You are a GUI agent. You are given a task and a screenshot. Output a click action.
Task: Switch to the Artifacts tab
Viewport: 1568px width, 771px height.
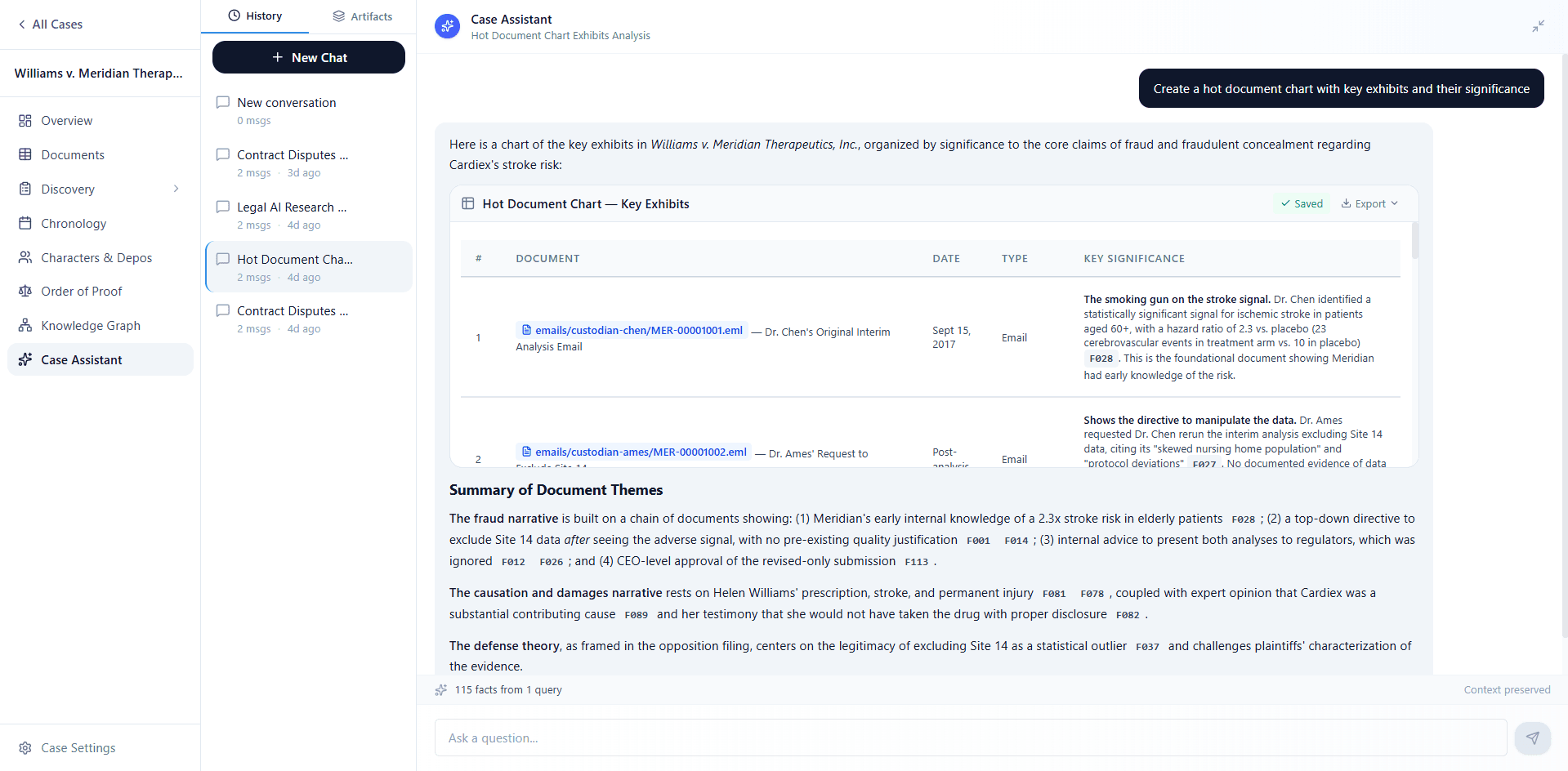(x=362, y=16)
